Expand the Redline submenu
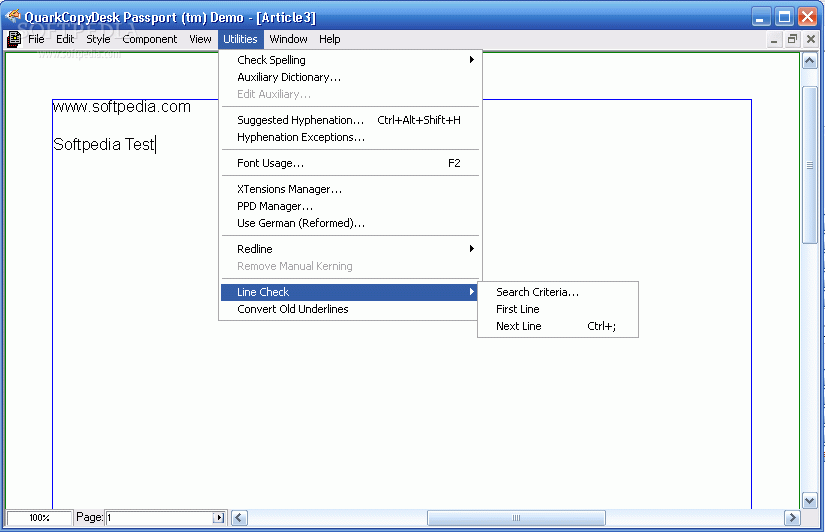 349,249
